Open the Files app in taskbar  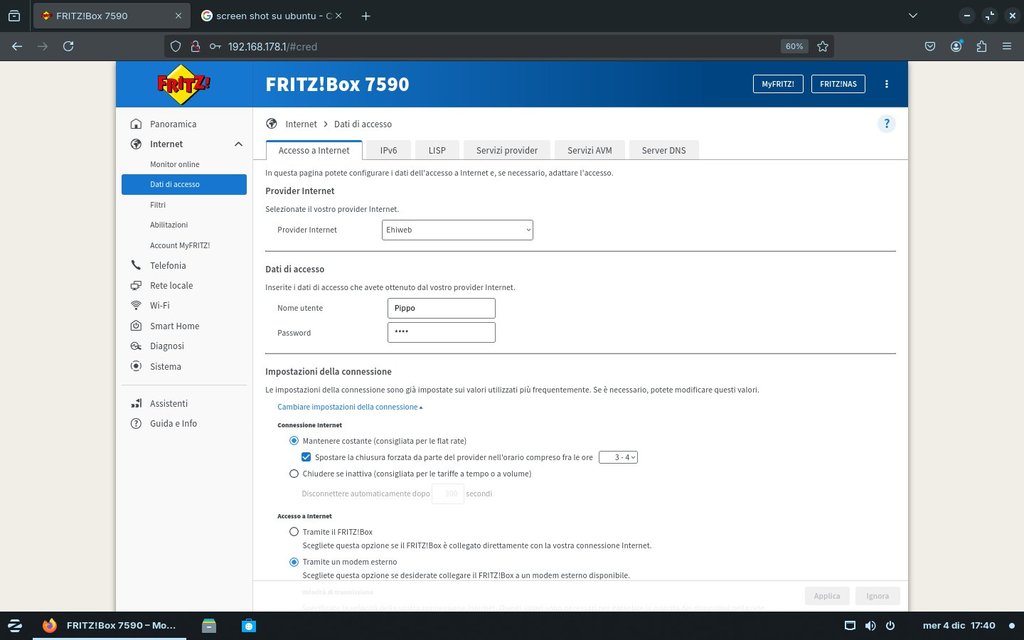209,626
